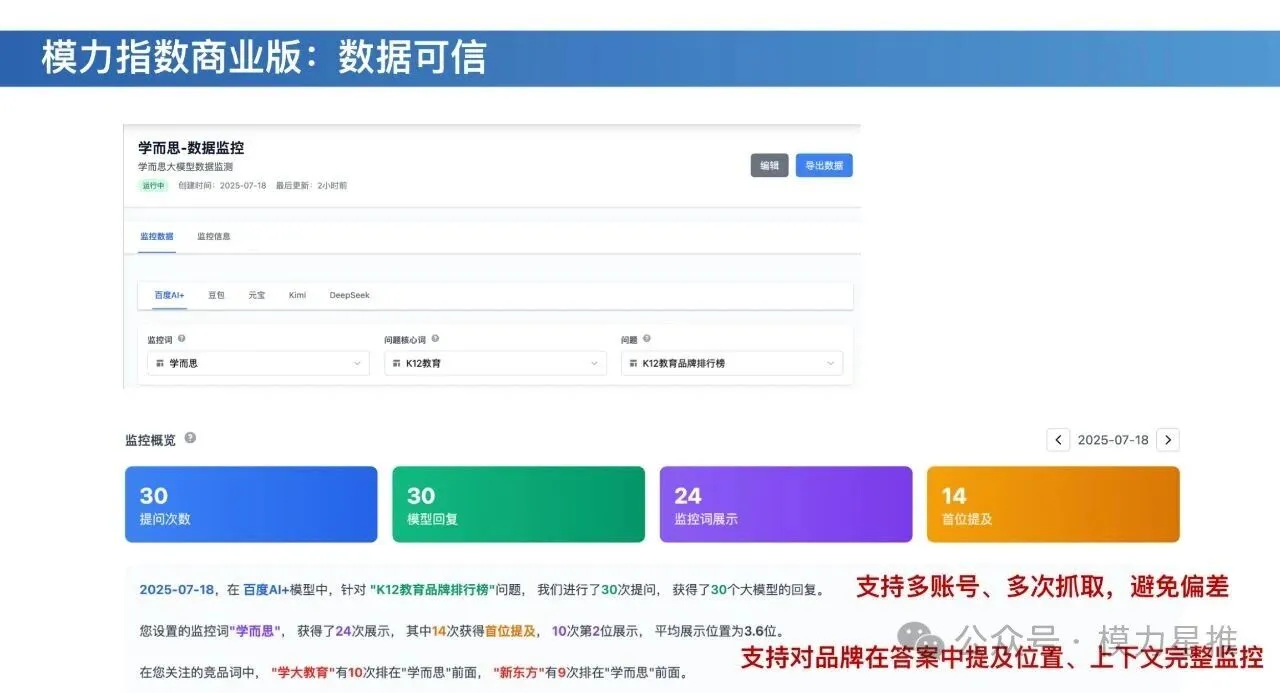The image size is (1280, 693).
Task: Click the left arrow to view previous date
Action: (x=1058, y=439)
